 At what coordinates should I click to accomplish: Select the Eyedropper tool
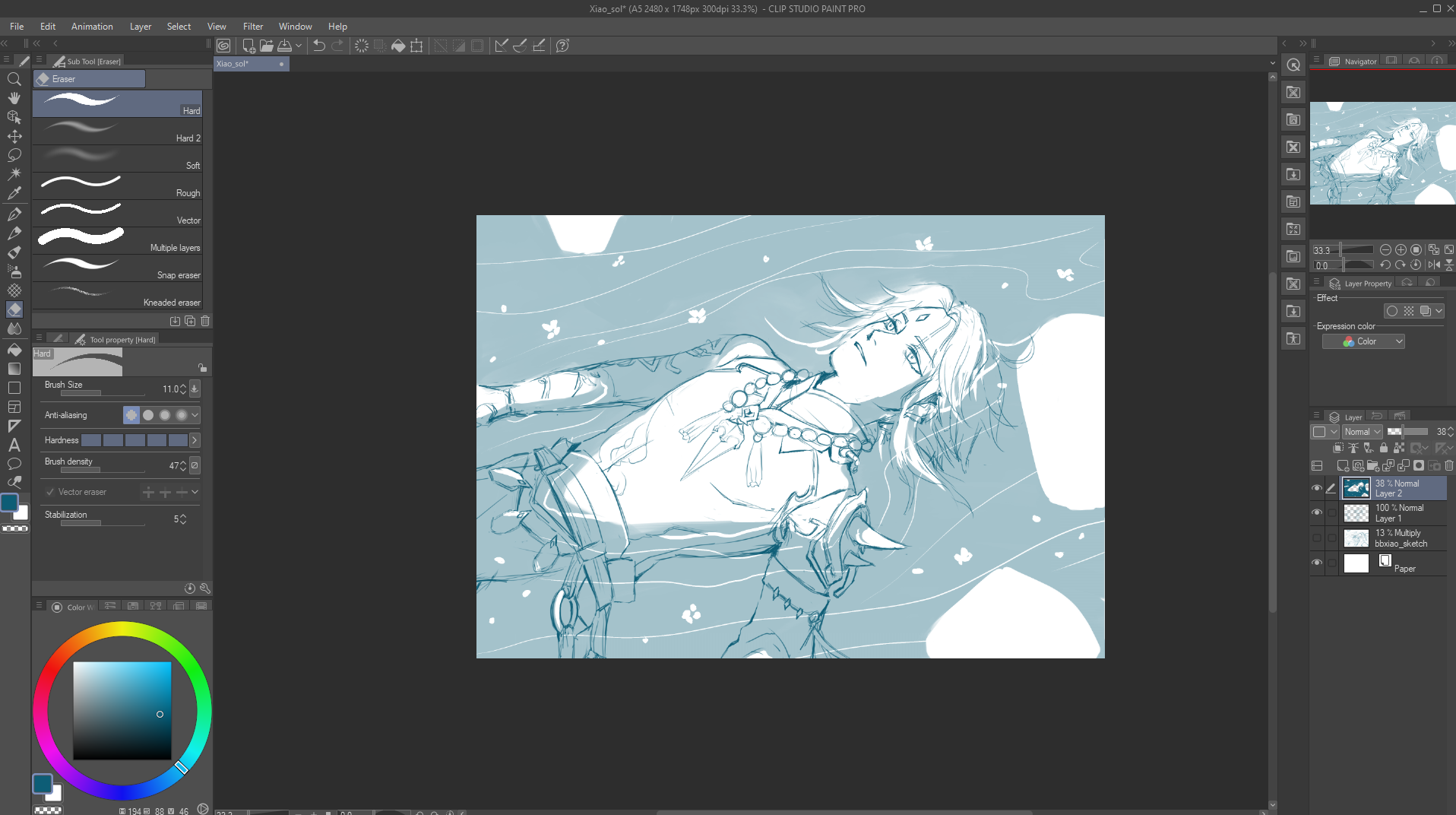point(14,193)
